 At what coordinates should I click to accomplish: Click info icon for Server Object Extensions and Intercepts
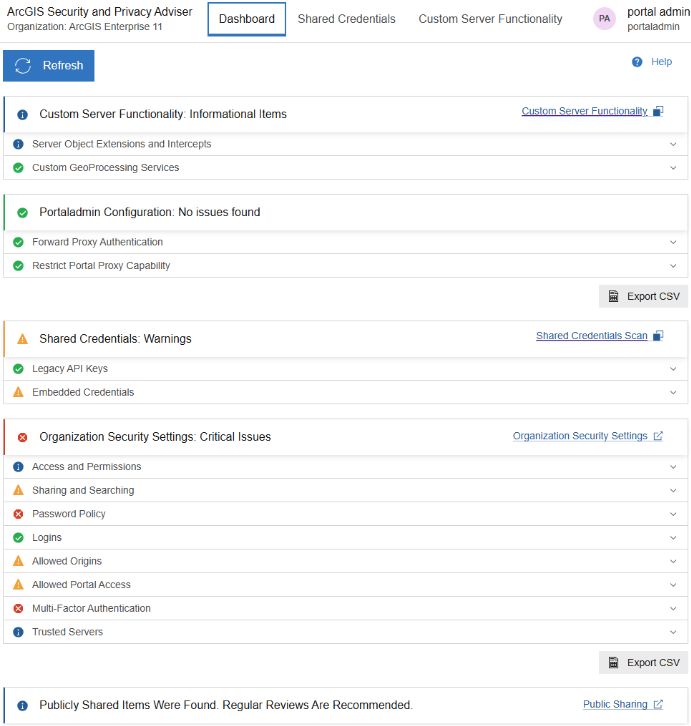tap(18, 144)
